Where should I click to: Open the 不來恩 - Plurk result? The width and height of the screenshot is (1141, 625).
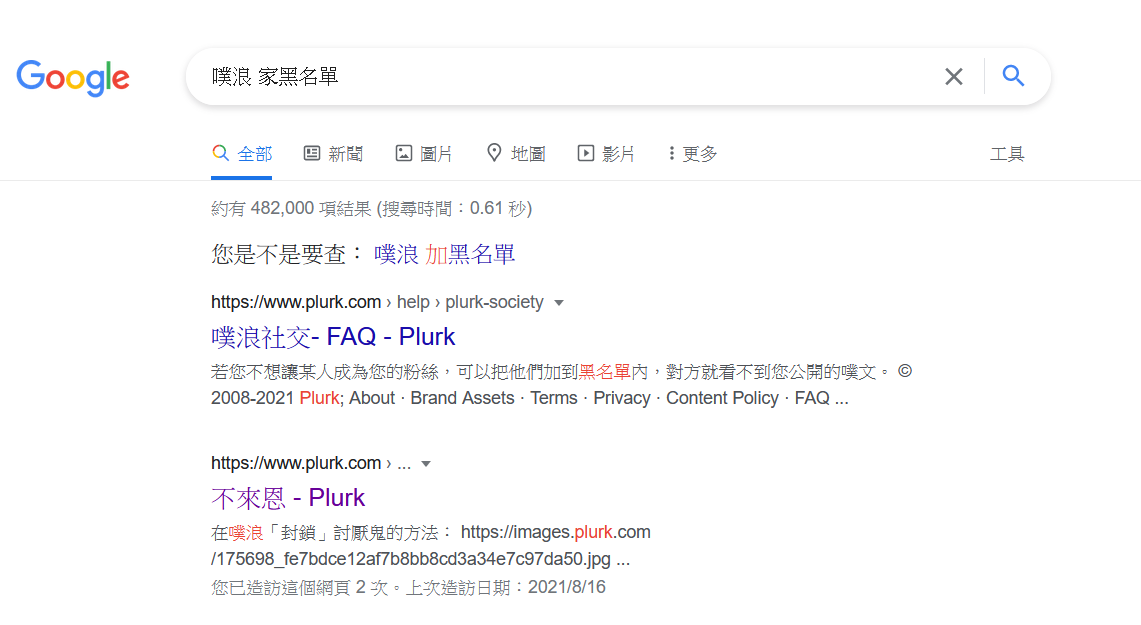pos(288,498)
